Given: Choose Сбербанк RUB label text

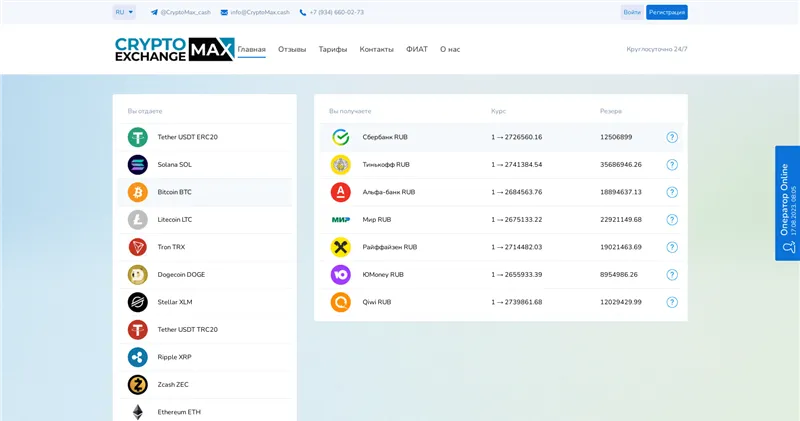Looking at the screenshot, I should click(x=385, y=137).
